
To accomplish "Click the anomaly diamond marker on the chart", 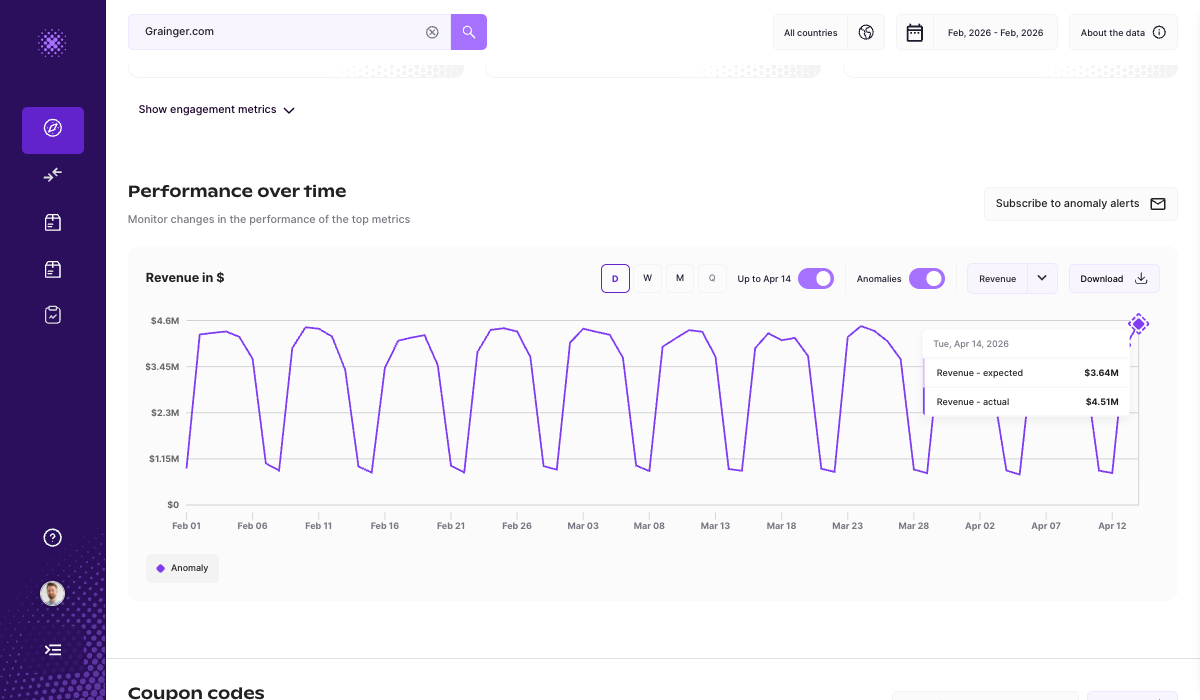I will coord(1138,324).
